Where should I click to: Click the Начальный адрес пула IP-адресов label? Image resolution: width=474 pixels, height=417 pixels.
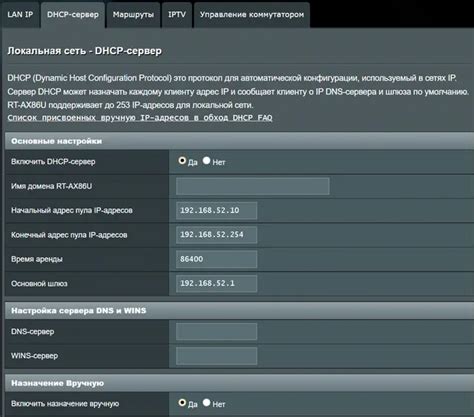point(72,210)
